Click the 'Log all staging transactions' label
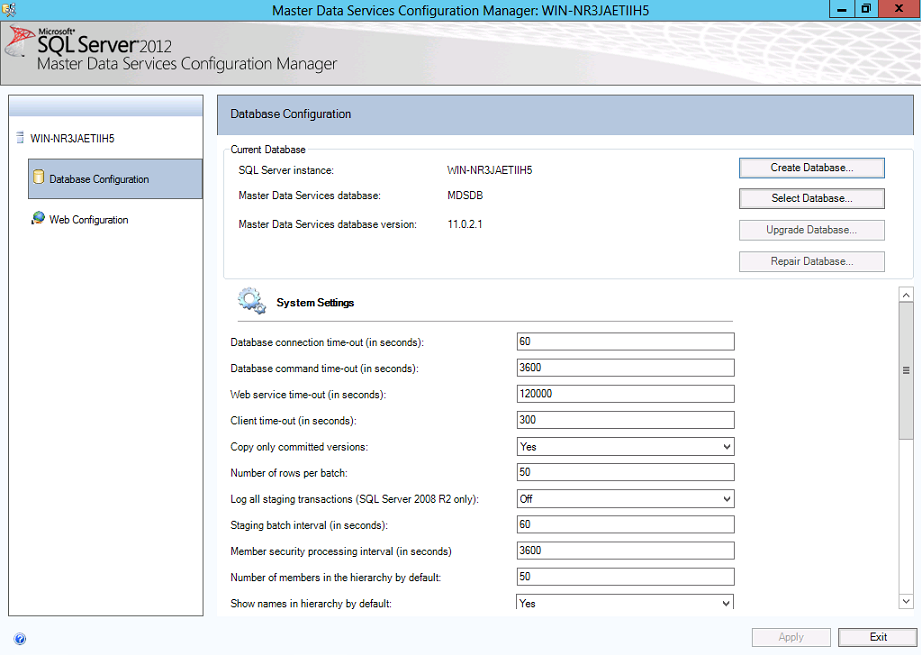The width and height of the screenshot is (921, 656). tap(355, 499)
